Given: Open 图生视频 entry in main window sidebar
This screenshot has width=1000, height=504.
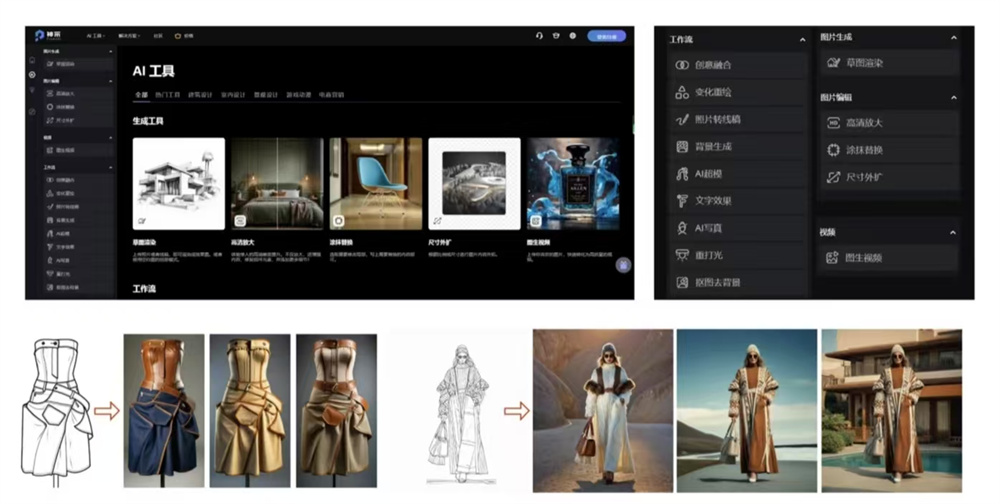Looking at the screenshot, I should [x=78, y=151].
